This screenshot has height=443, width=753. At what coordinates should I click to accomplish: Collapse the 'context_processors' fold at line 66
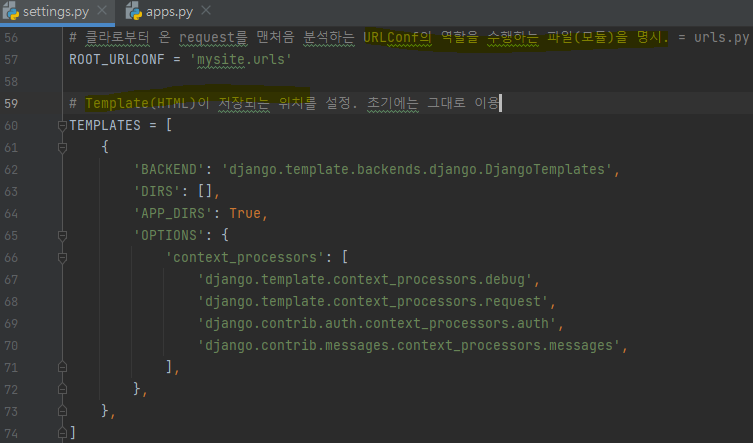tap(62, 258)
